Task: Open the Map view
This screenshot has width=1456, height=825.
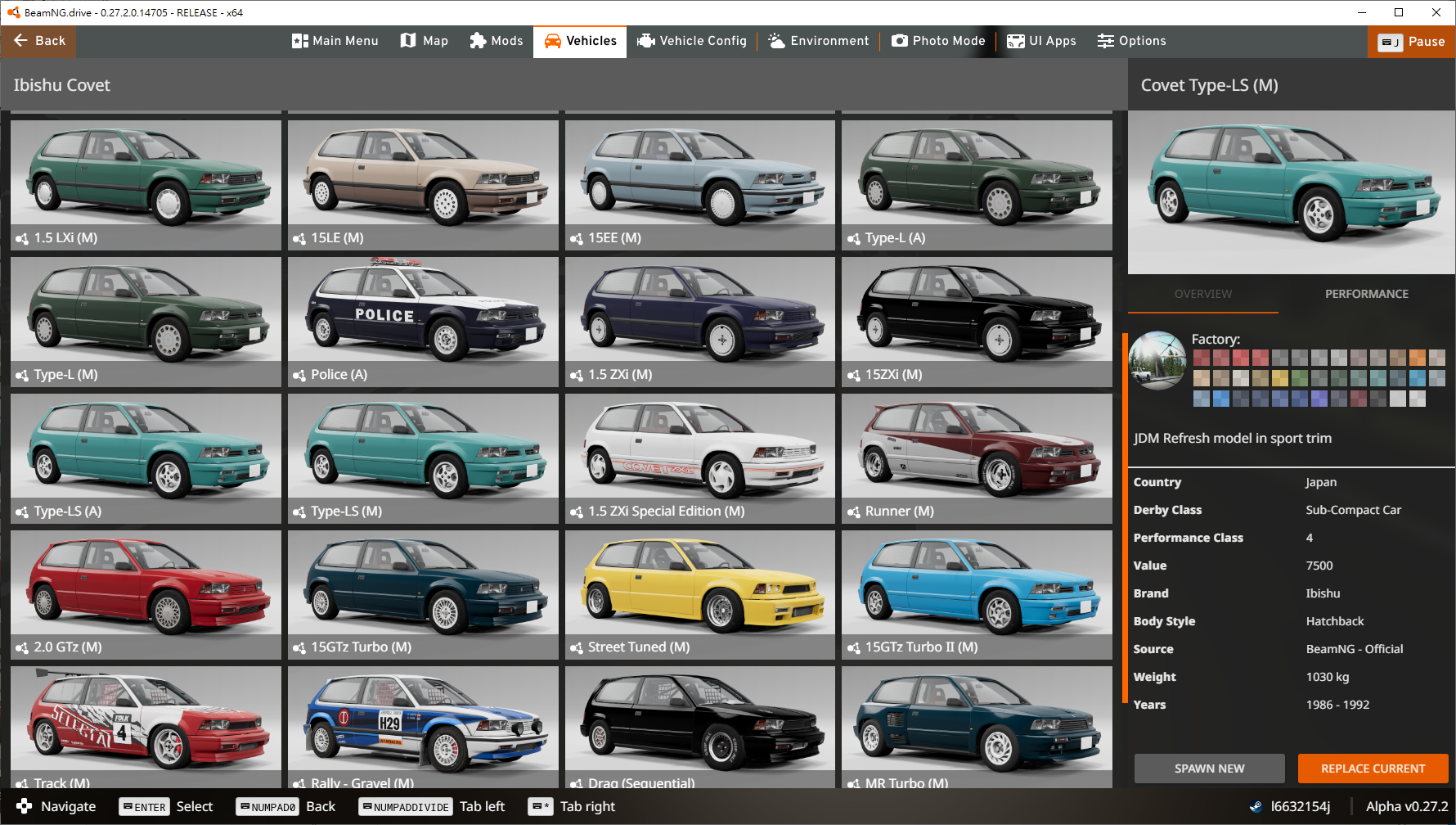Action: tap(424, 41)
